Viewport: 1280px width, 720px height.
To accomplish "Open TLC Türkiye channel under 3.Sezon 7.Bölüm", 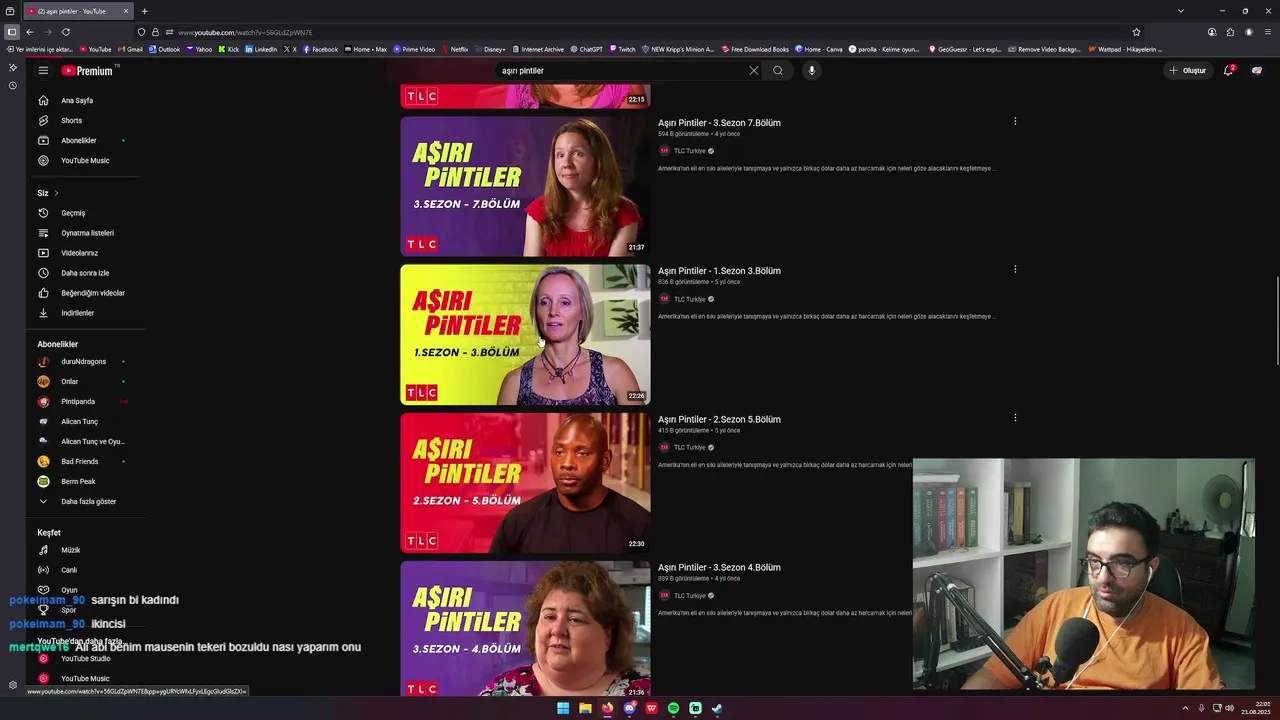I will pyautogui.click(x=690, y=151).
